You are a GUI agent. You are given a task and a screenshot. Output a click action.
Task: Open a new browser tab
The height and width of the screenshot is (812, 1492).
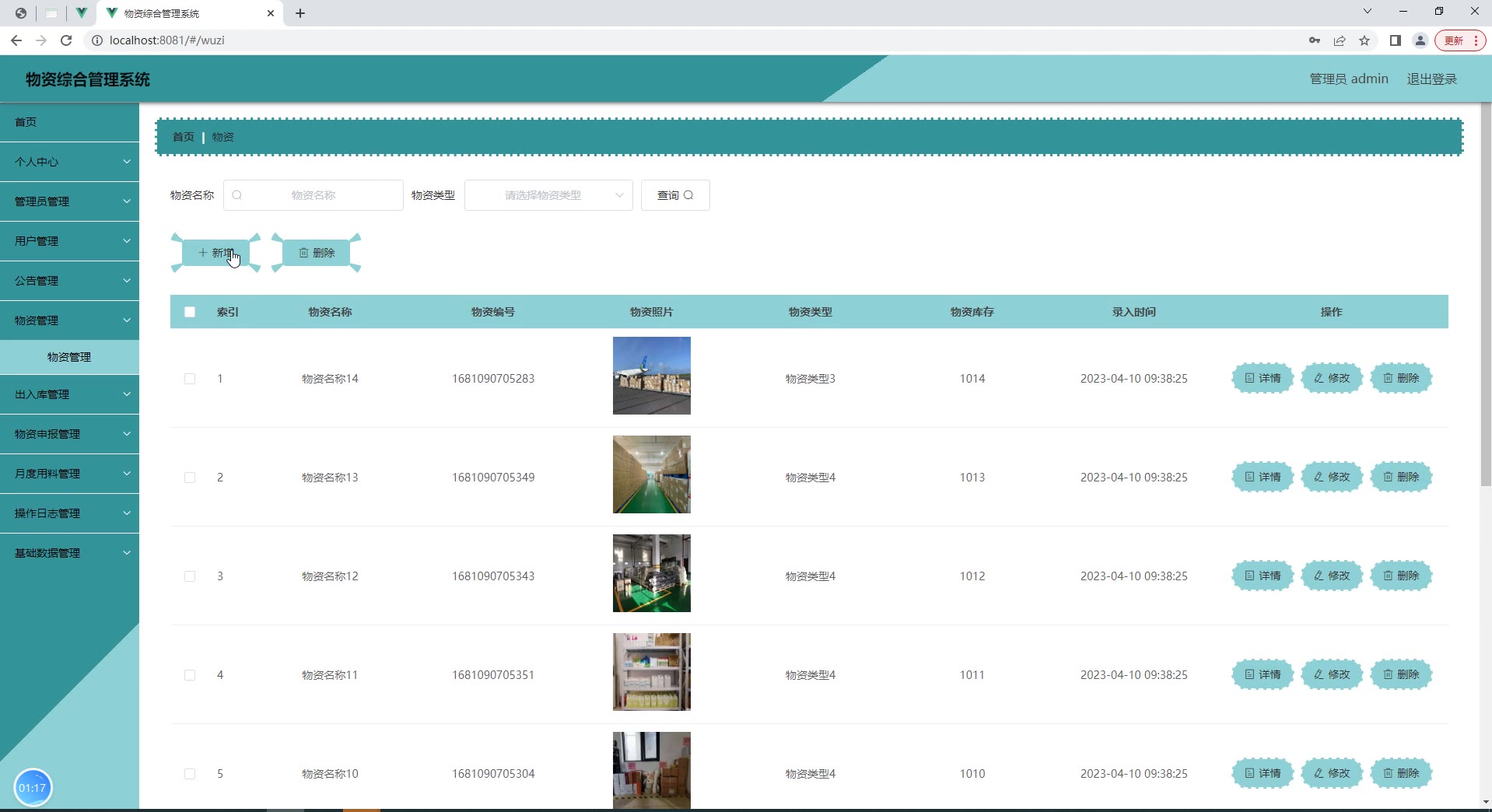(x=300, y=13)
